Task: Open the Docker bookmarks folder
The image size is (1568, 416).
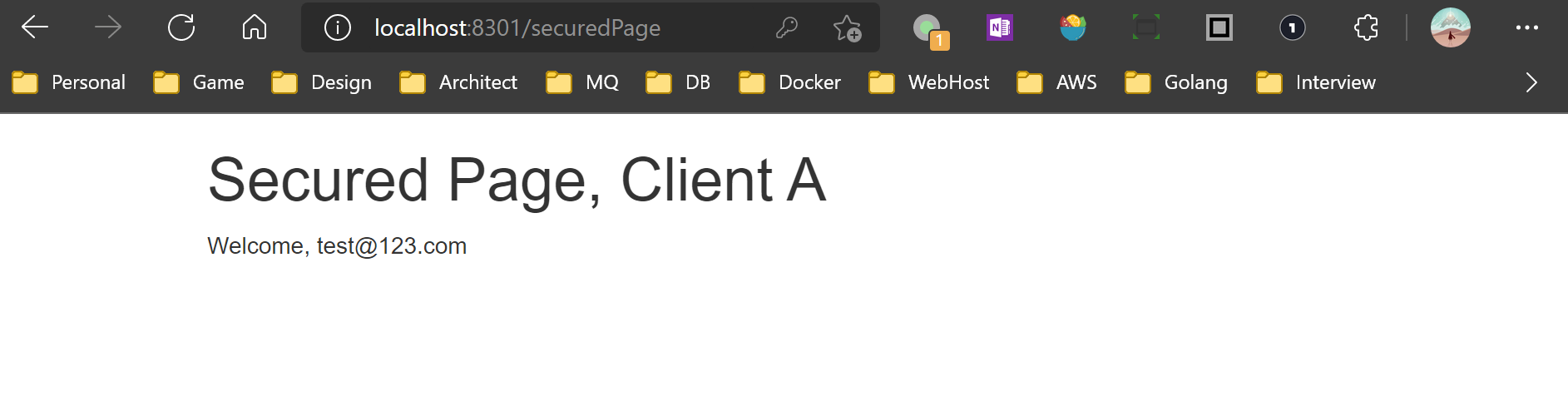Action: point(790,82)
